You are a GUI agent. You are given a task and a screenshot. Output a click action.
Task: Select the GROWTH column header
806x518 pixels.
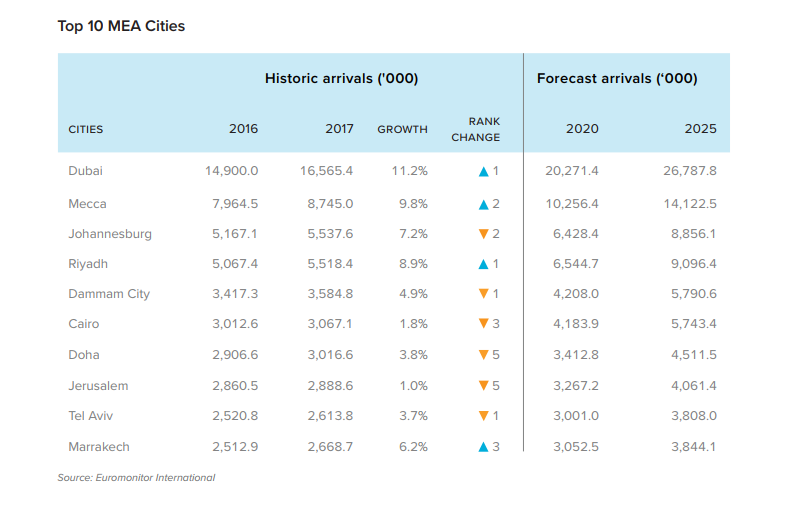(x=402, y=130)
